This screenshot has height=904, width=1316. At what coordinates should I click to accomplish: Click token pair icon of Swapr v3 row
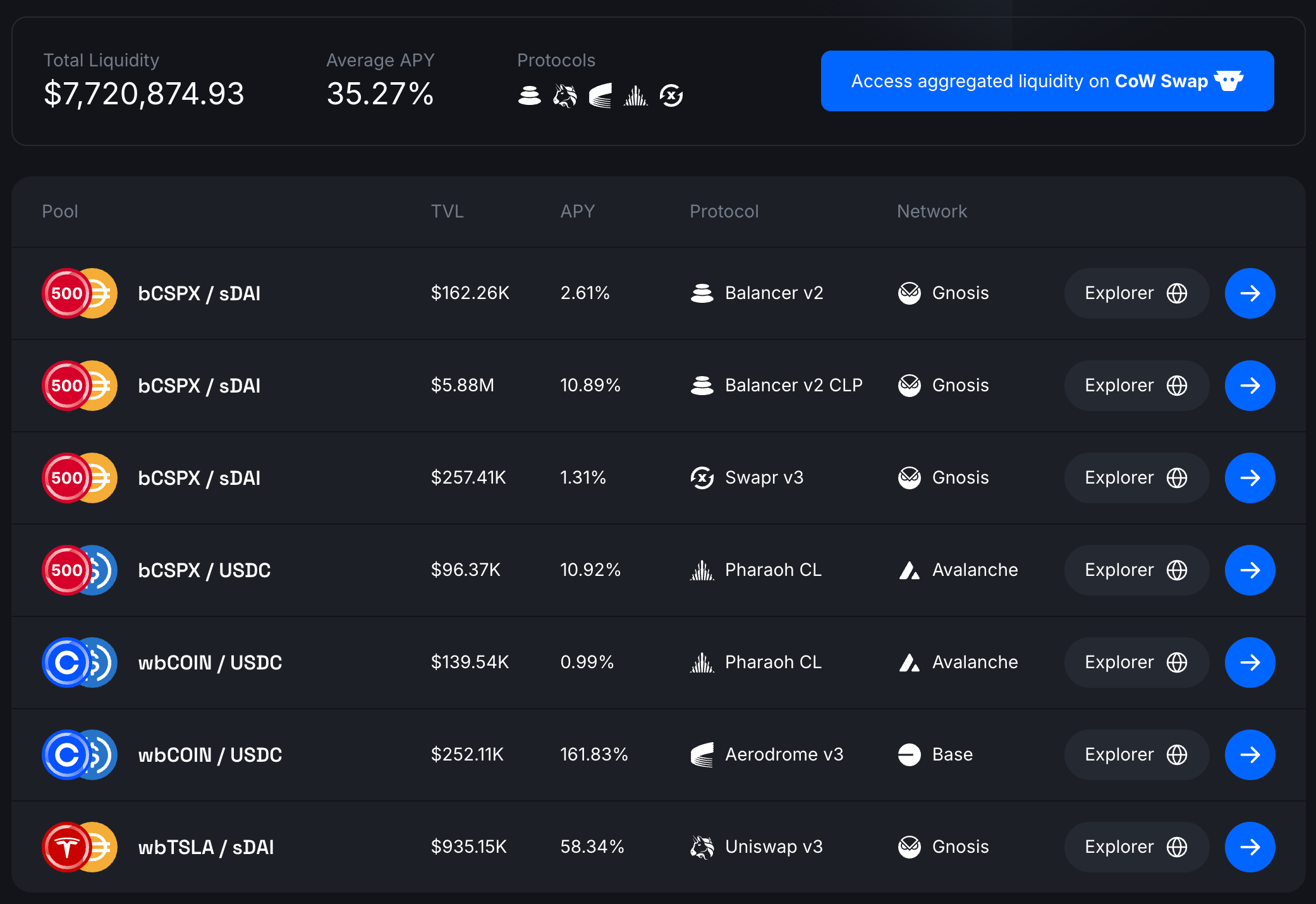[x=80, y=478]
